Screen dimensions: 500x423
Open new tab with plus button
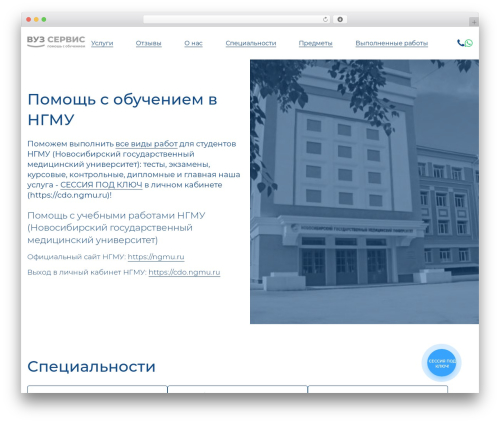pyautogui.click(x=474, y=22)
